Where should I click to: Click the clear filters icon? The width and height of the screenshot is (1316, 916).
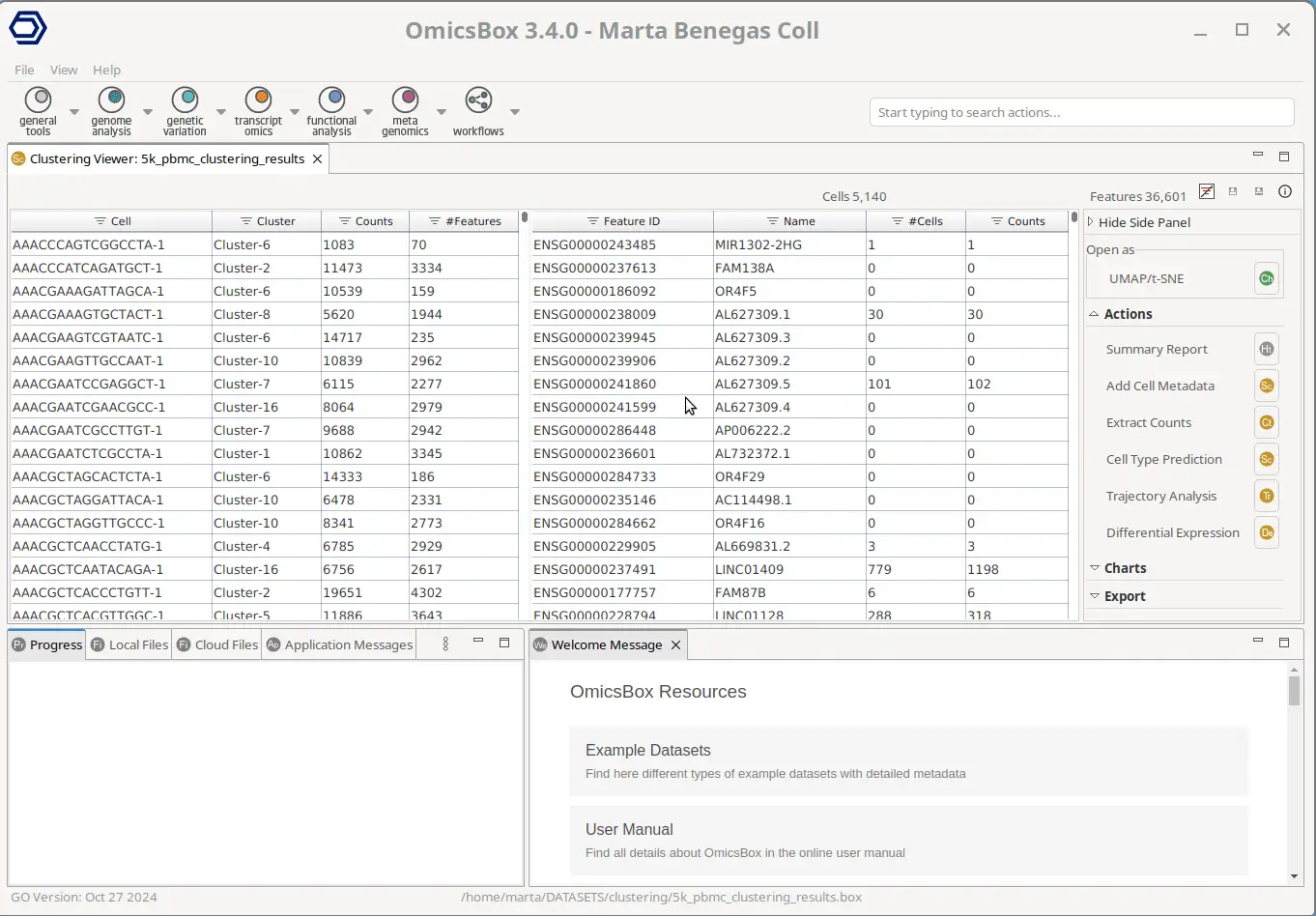coord(1207,191)
